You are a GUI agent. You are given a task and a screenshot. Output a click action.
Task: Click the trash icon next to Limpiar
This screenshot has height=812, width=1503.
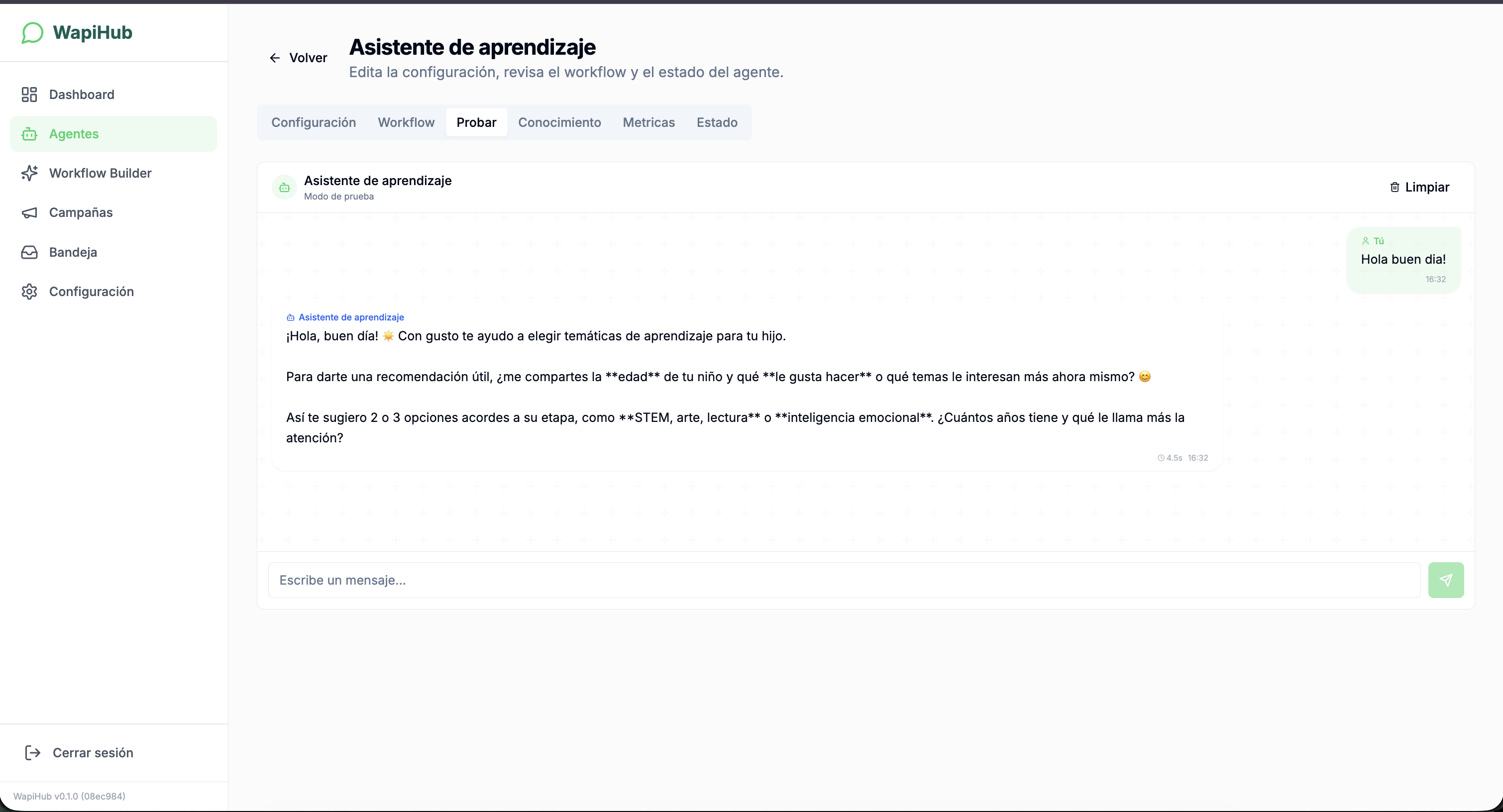pyautogui.click(x=1395, y=187)
